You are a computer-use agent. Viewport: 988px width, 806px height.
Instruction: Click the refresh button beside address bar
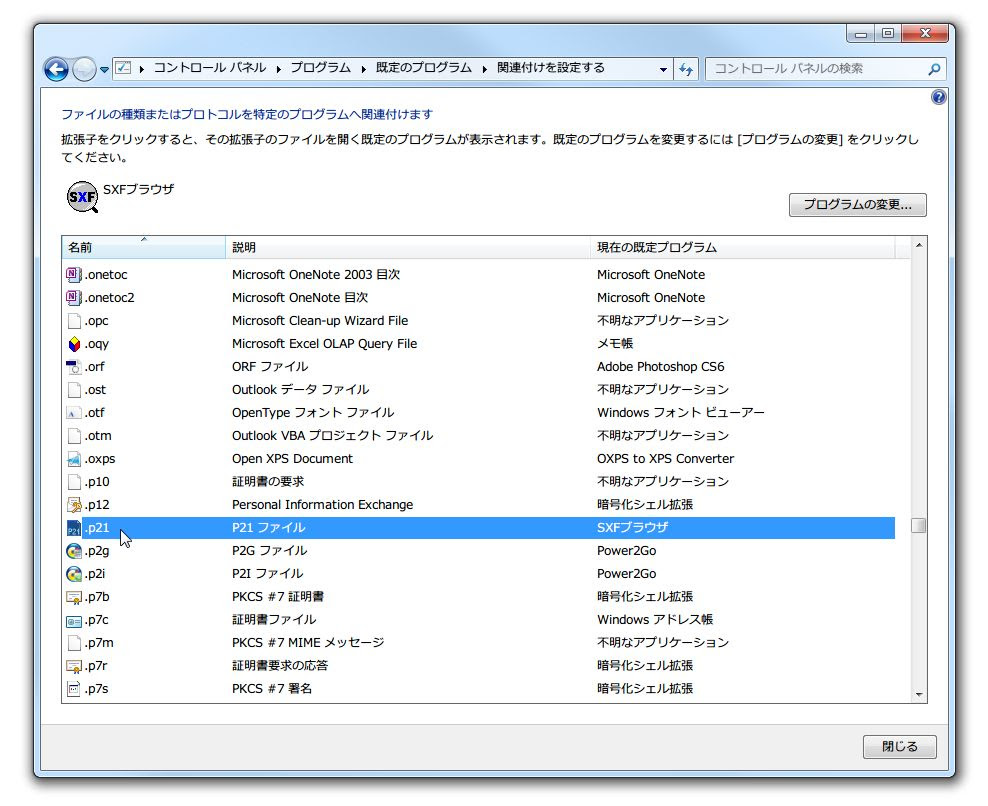pos(686,69)
